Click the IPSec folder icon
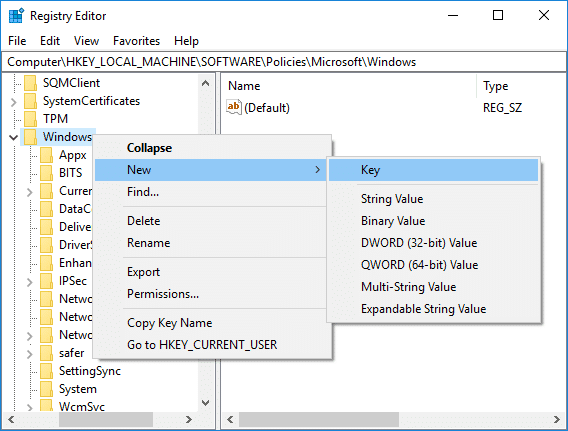 click(46, 281)
